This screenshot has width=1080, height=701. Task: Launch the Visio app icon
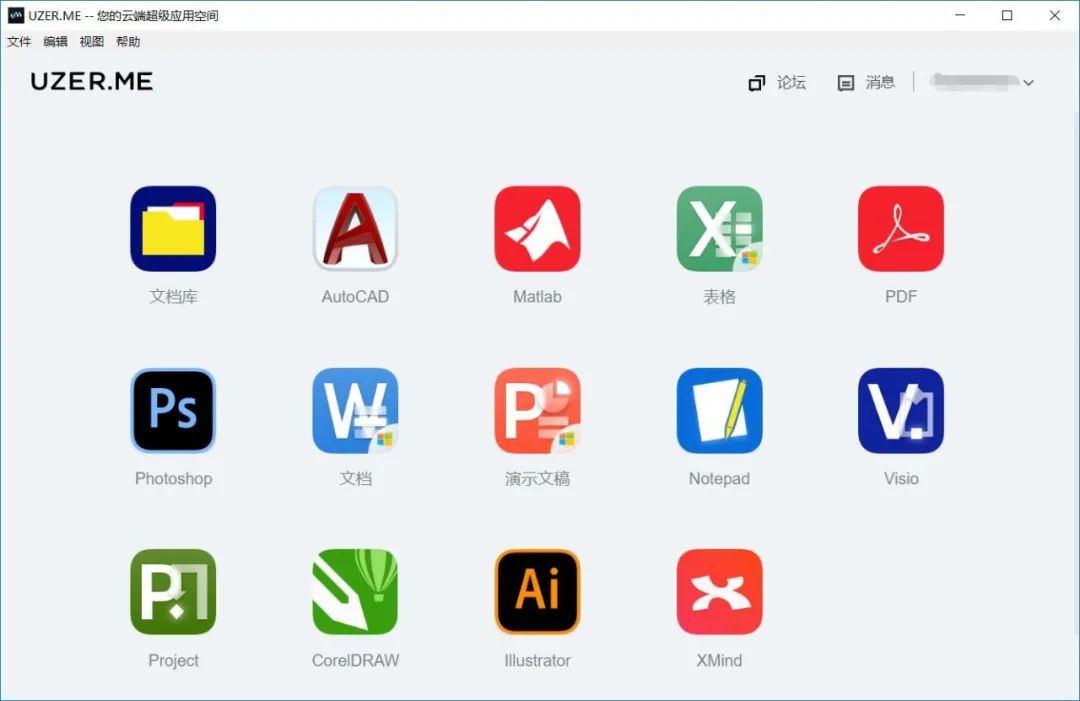[901, 410]
